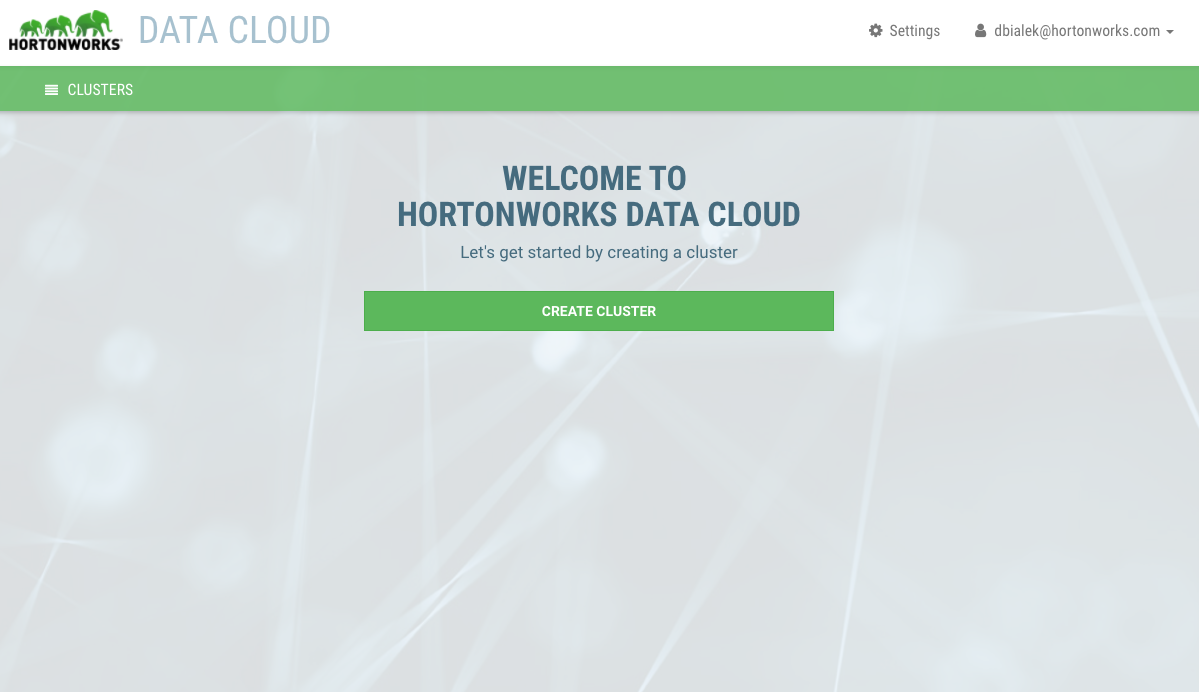Click the CREATE CLUSTER button
This screenshot has height=692, width=1199.
[599, 311]
